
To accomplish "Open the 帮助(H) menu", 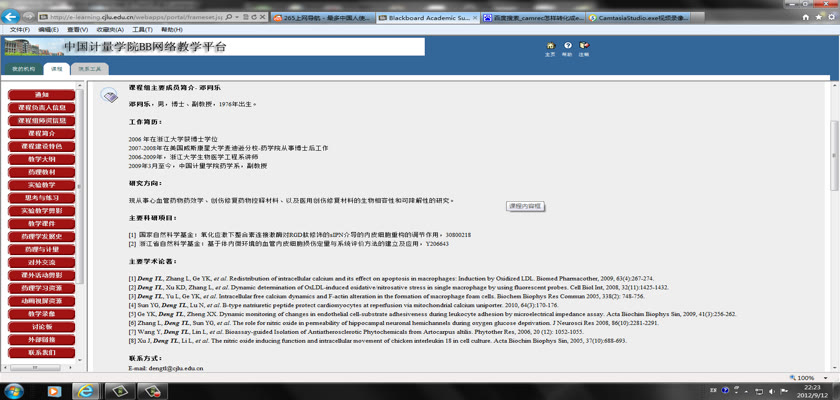I will click(171, 29).
